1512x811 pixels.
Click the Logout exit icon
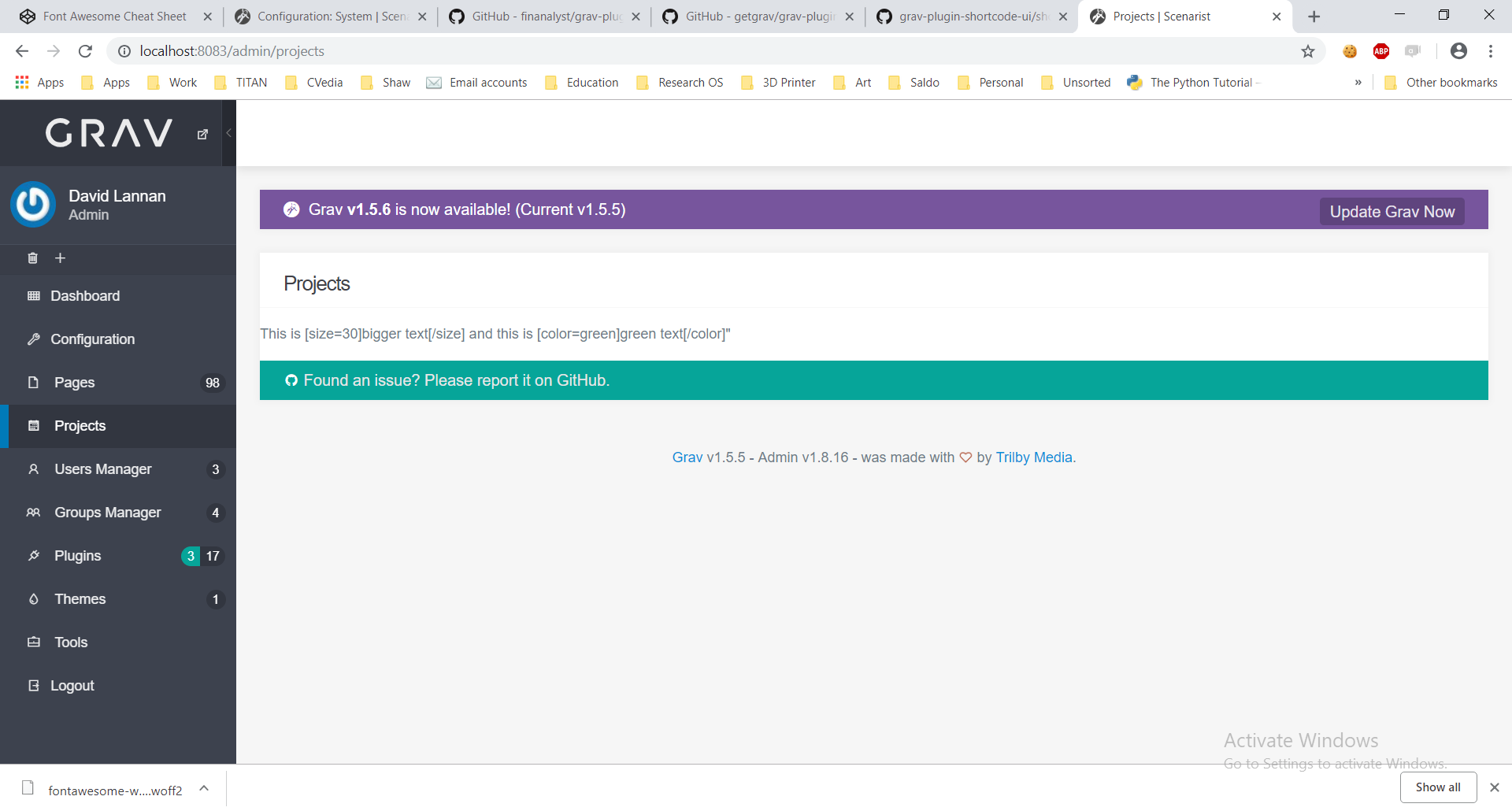(33, 686)
